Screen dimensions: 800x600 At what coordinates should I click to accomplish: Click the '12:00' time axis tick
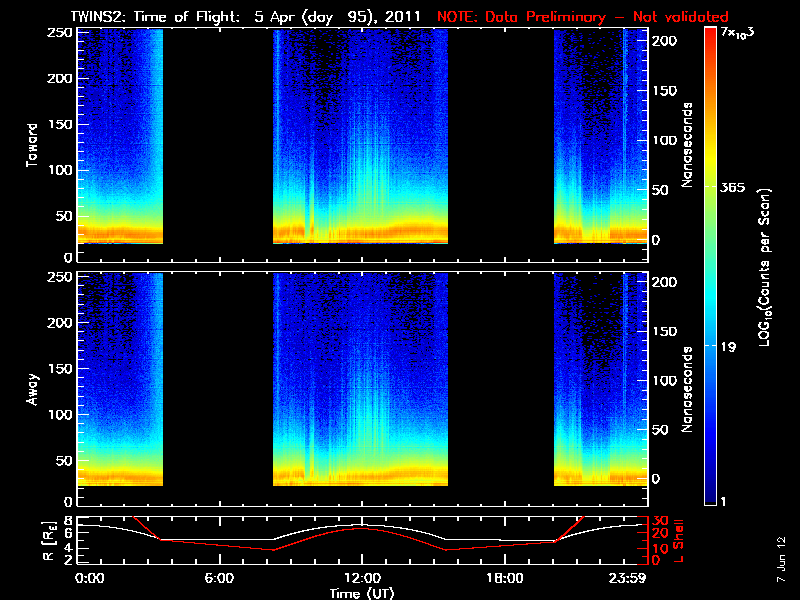pyautogui.click(x=361, y=579)
